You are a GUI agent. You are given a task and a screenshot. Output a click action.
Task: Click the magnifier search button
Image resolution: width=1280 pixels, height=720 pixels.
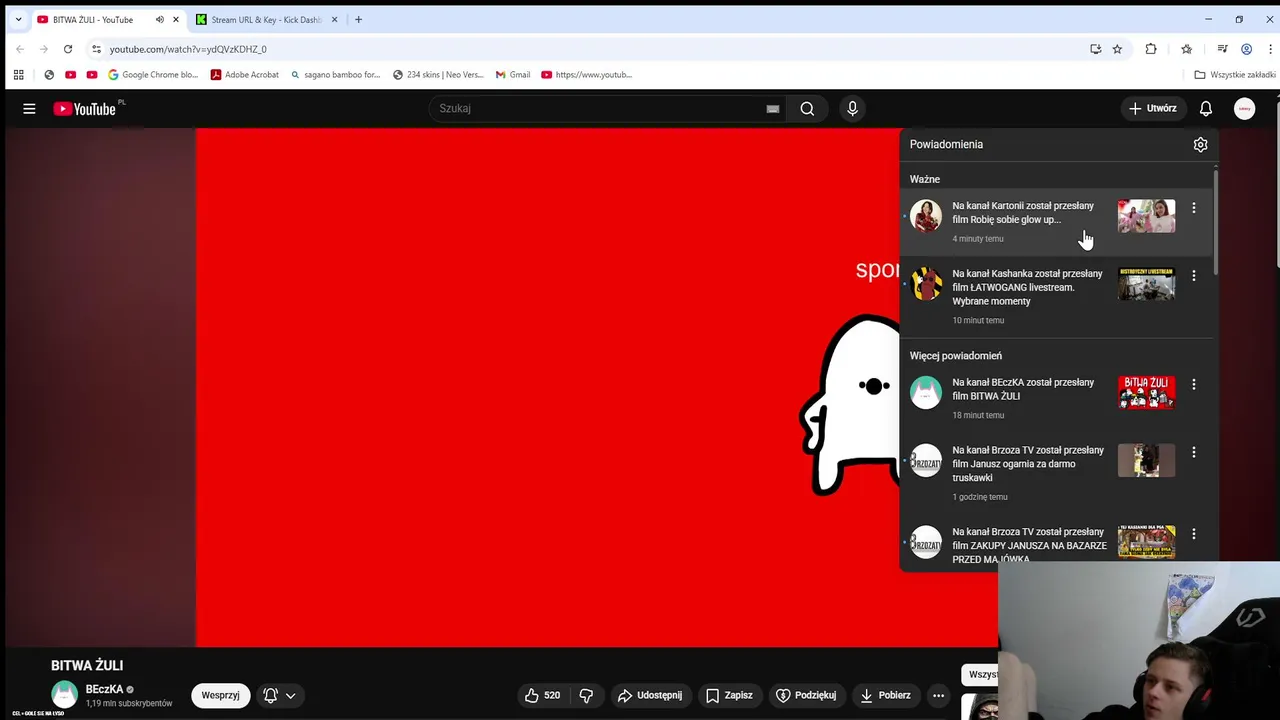[x=807, y=108]
